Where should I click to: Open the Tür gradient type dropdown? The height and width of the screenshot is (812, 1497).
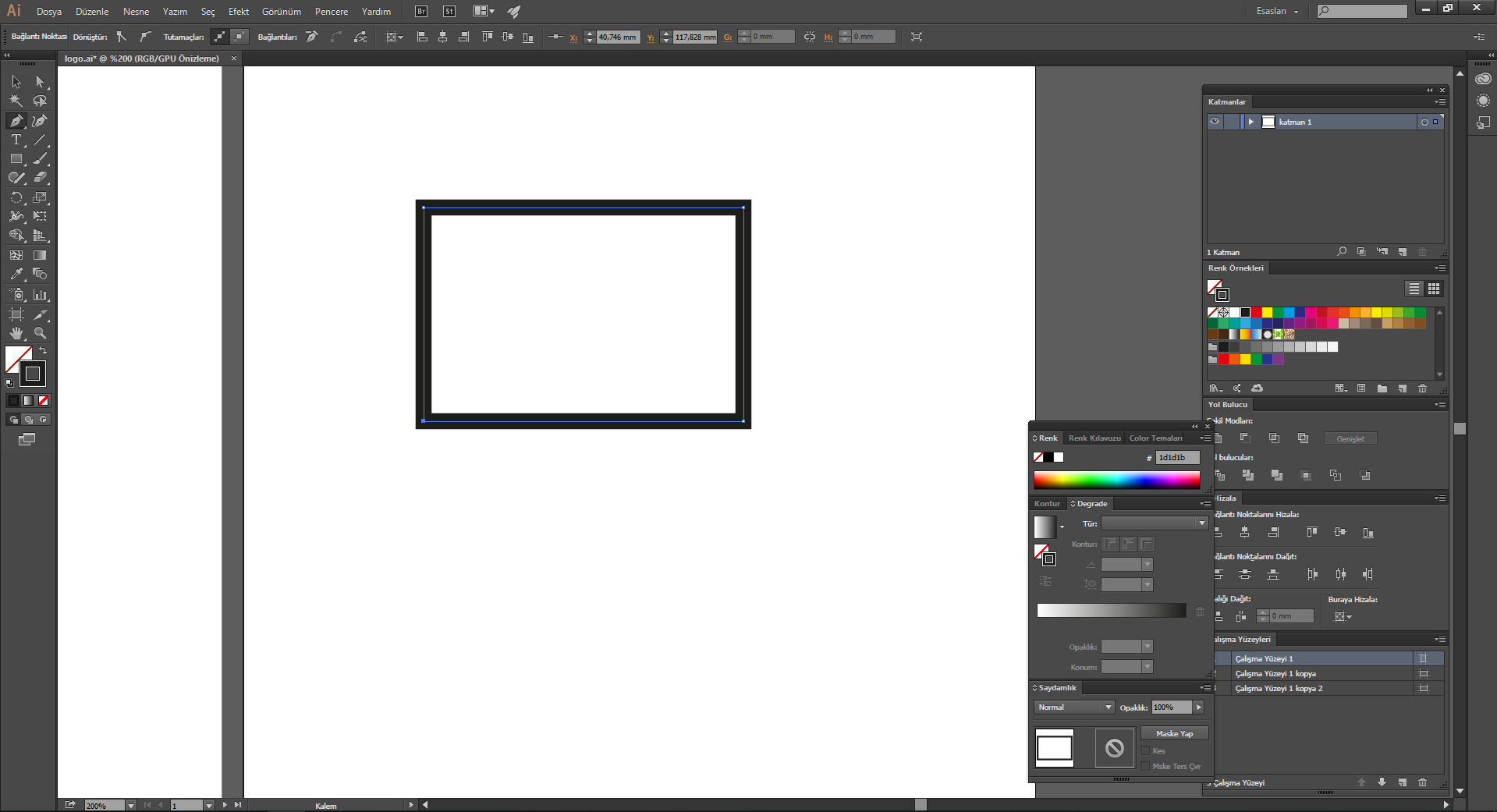coord(1155,523)
